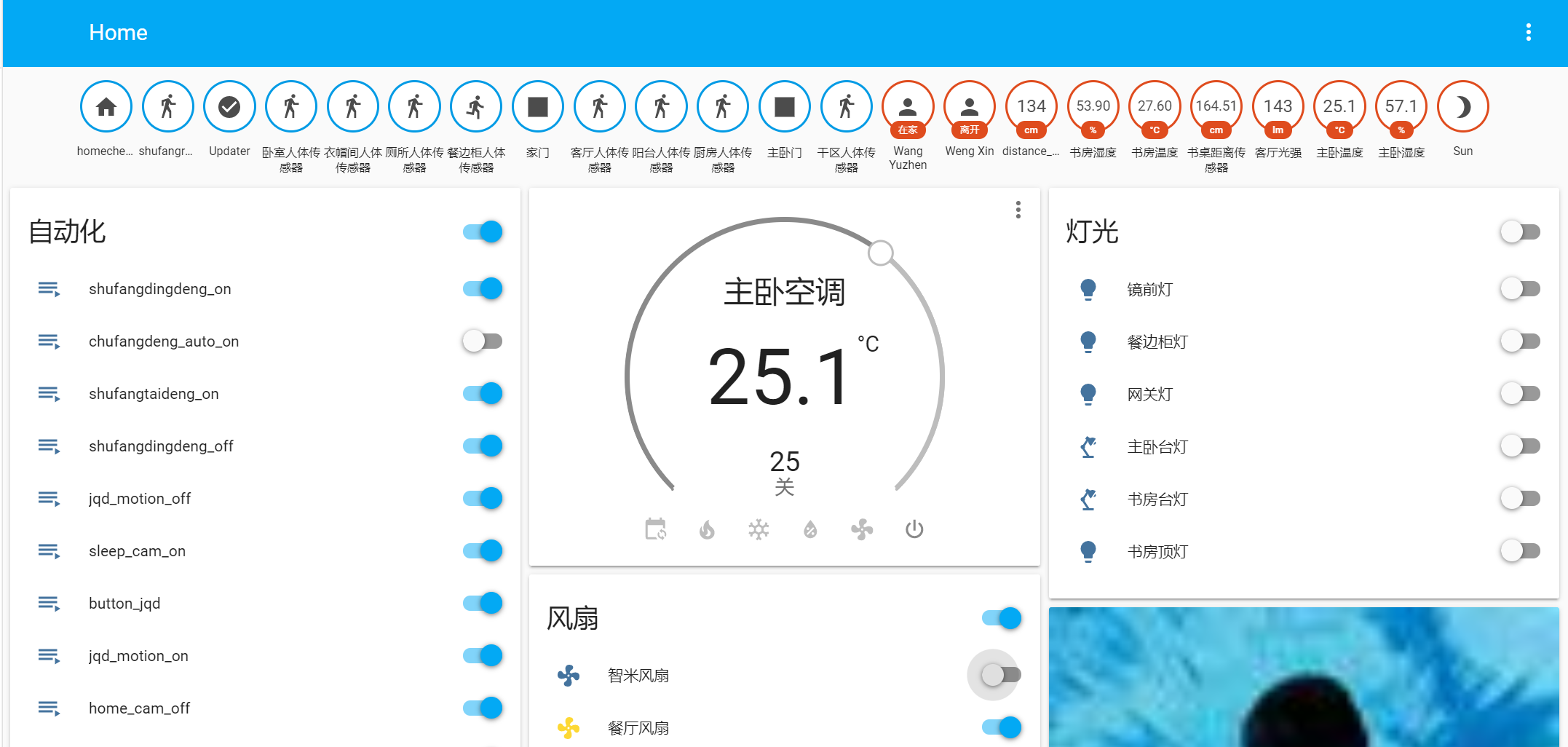
Task: Open the 主卧湿度 57.1 badge
Action: pos(1401,107)
